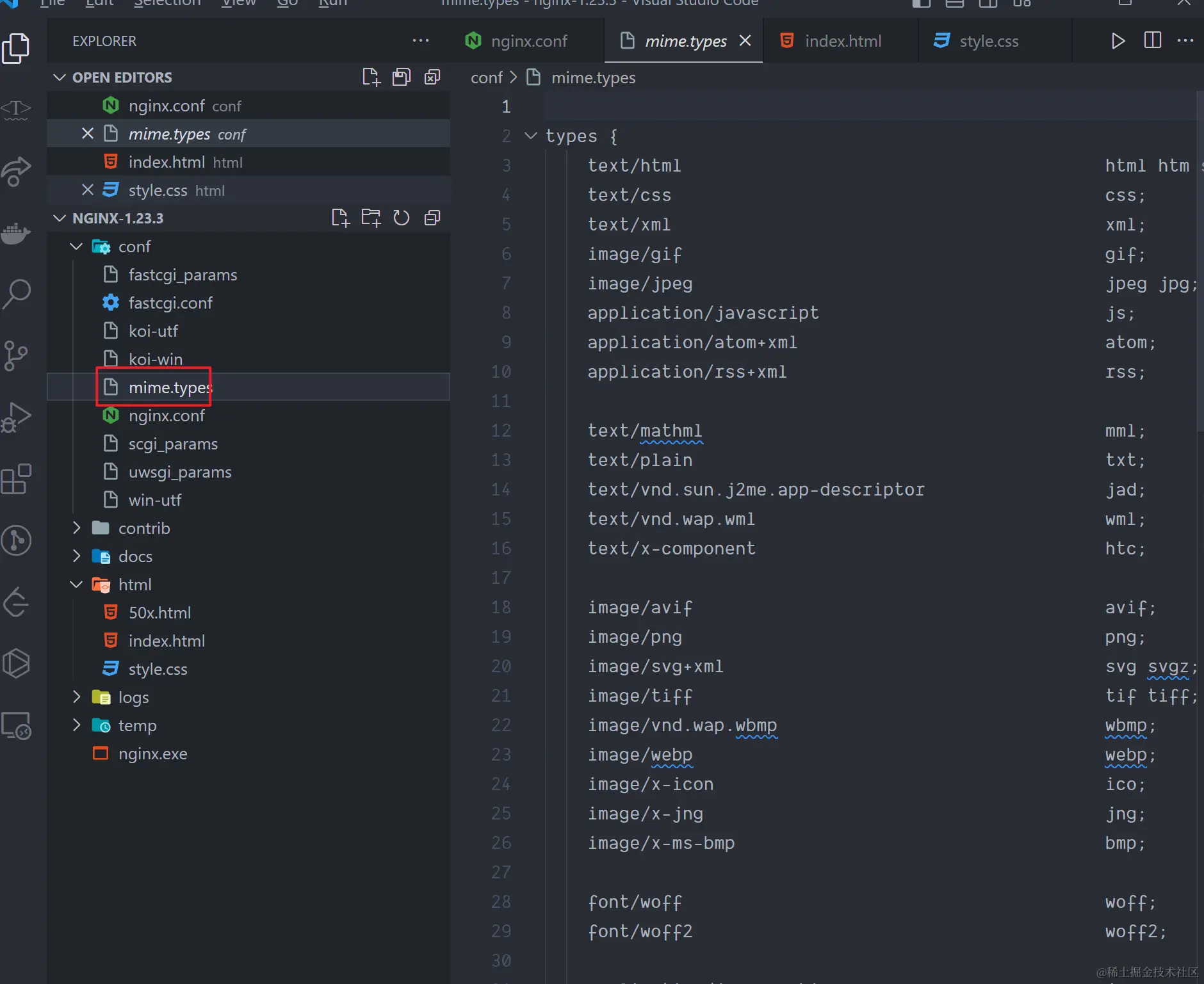Open the Search view in activity bar

(x=16, y=294)
